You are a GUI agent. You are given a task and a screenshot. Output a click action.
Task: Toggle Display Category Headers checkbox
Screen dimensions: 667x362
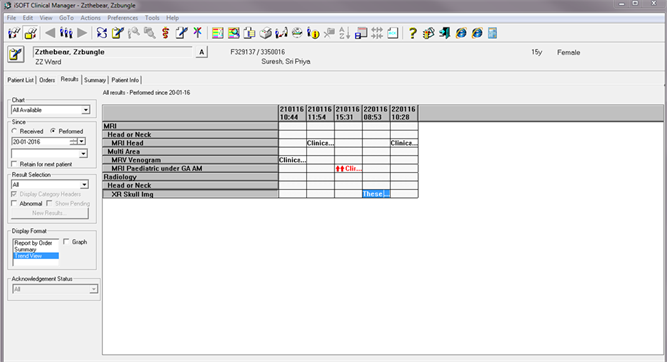click(x=14, y=194)
